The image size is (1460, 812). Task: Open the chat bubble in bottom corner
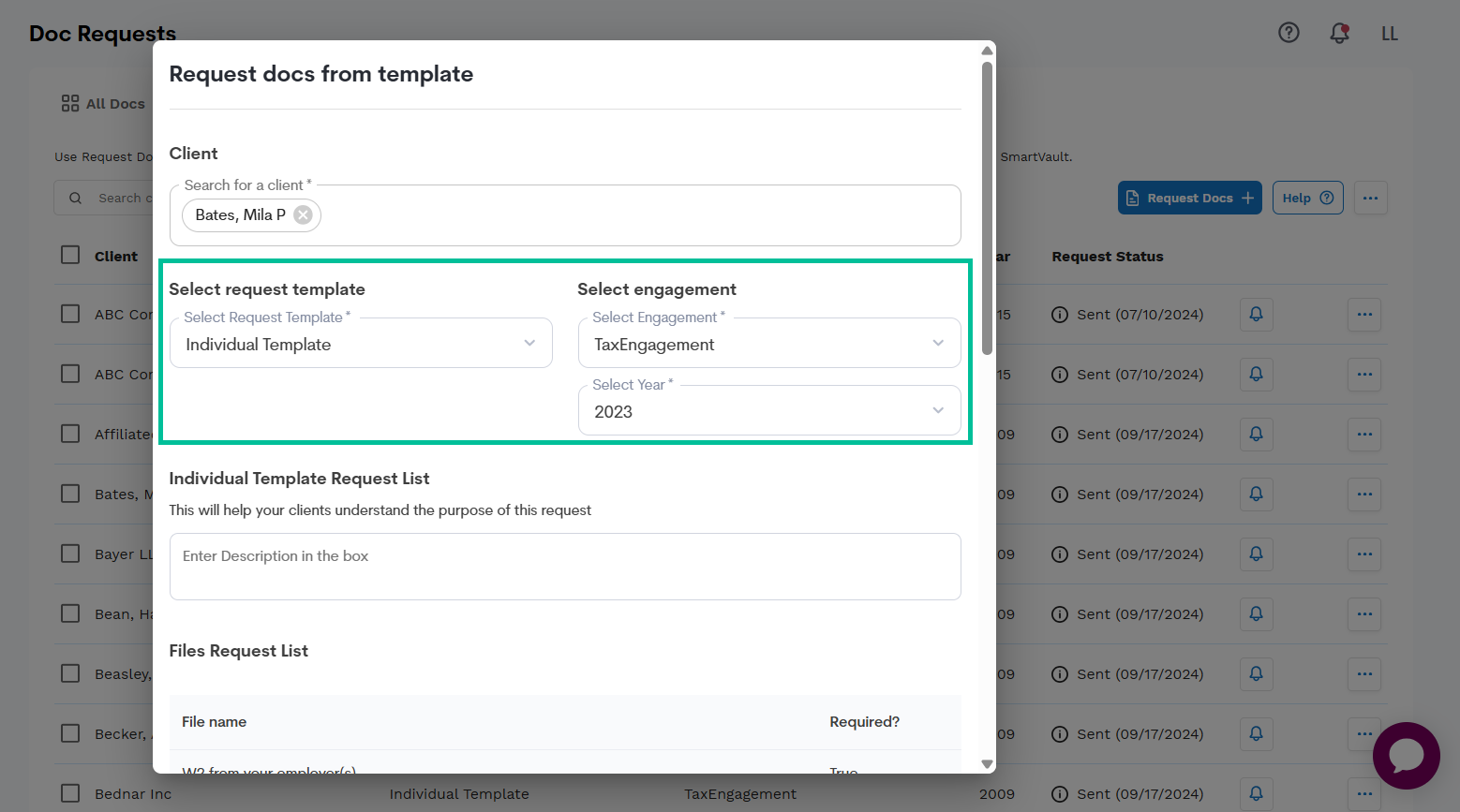(1406, 756)
